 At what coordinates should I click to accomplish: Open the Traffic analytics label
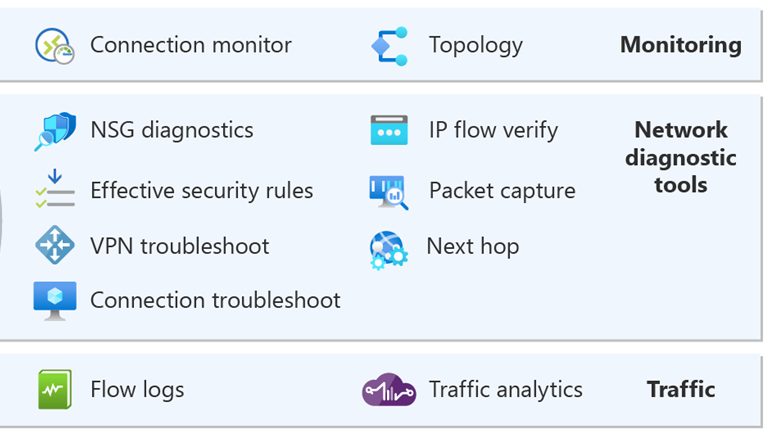[x=505, y=389]
